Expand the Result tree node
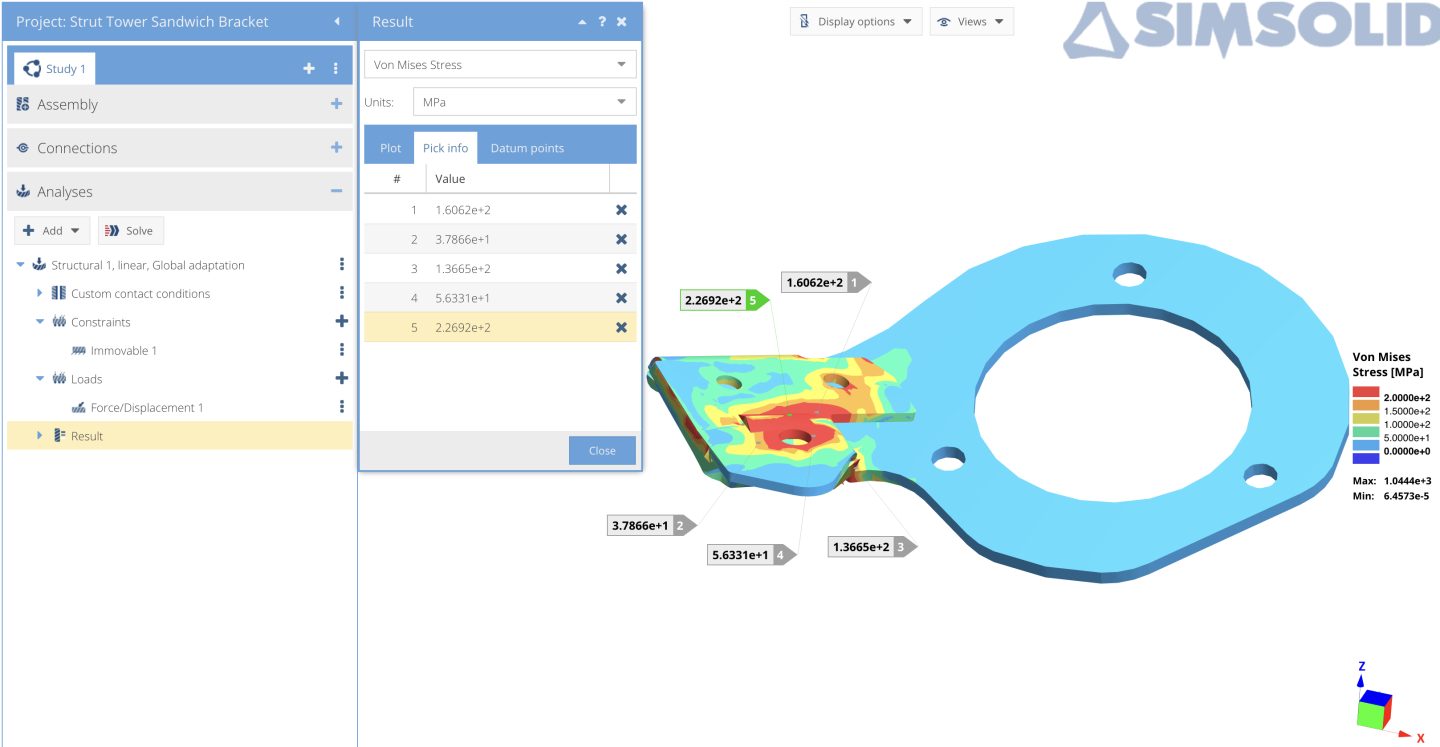1440x747 pixels. (x=40, y=436)
